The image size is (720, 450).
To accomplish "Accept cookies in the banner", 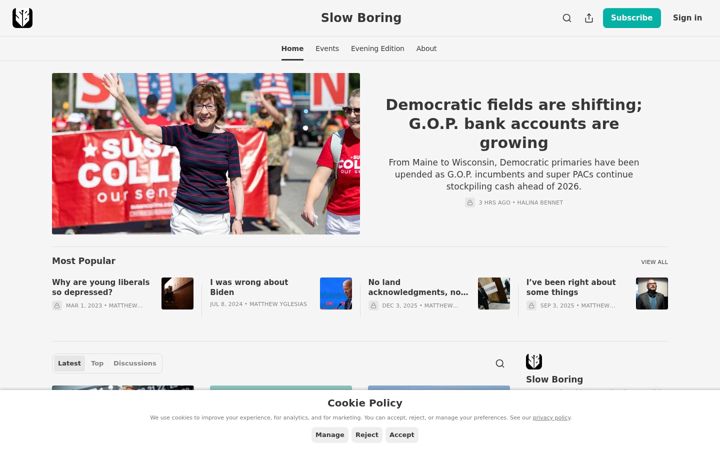I will point(402,435).
